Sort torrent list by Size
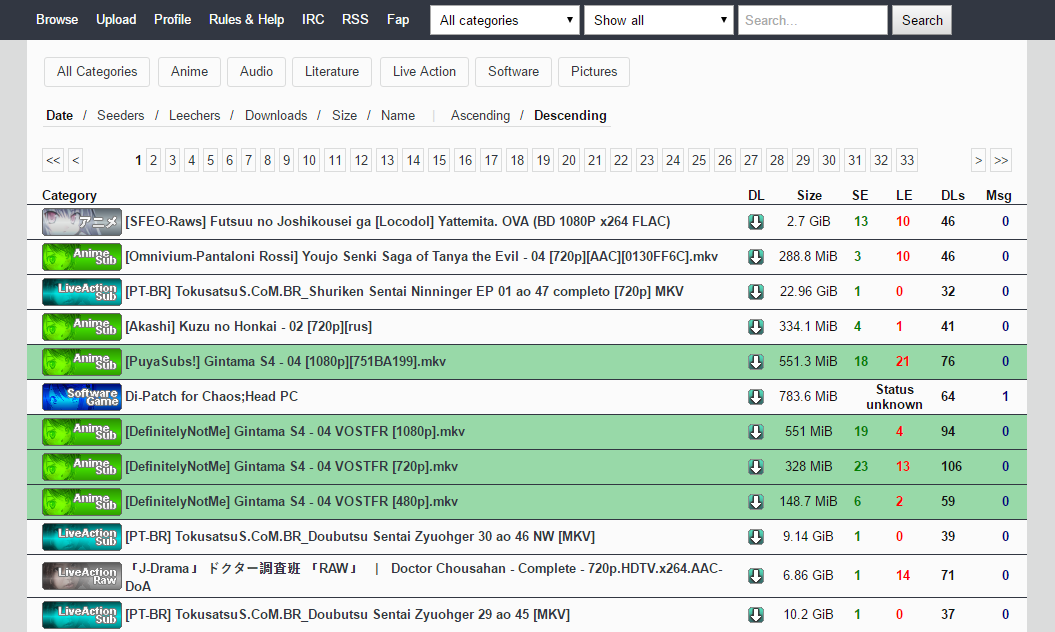Viewport: 1055px width, 632px height. (x=344, y=115)
